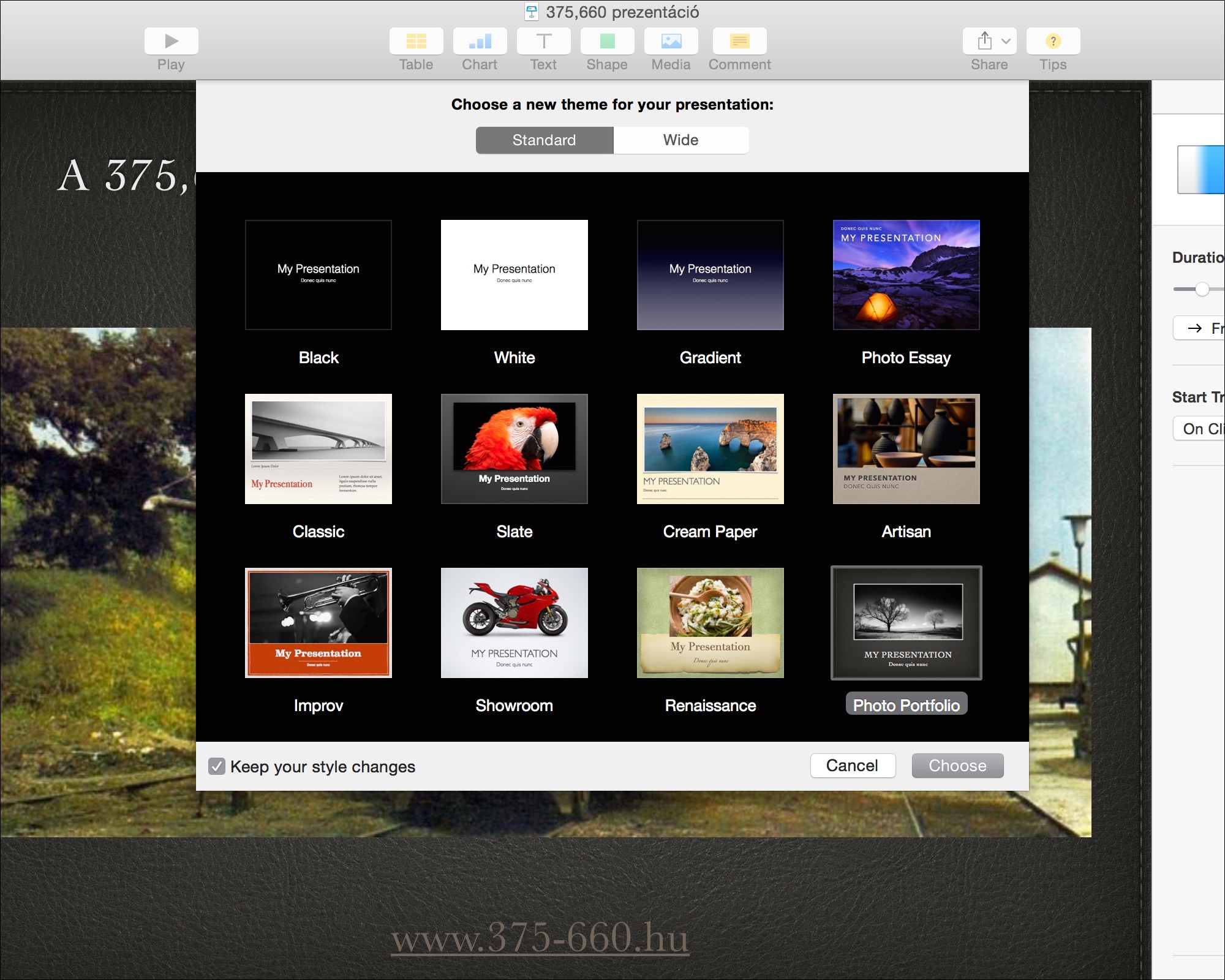This screenshot has width=1225, height=980.
Task: Cancel the theme chooser dialog
Action: 853,766
